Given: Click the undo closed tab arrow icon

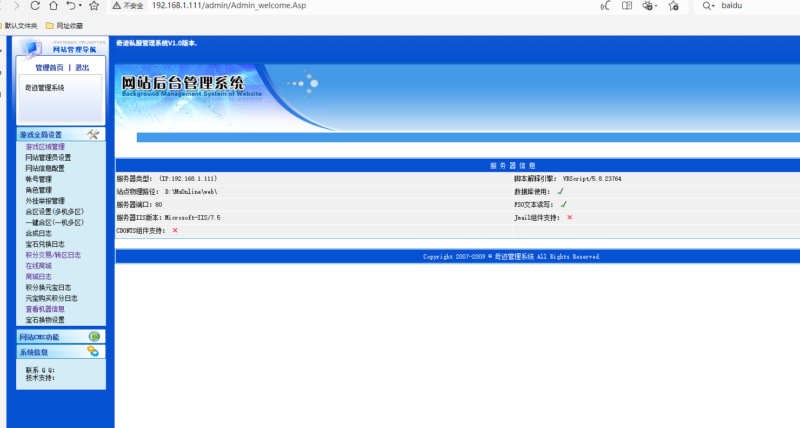Looking at the screenshot, I should [x=71, y=6].
